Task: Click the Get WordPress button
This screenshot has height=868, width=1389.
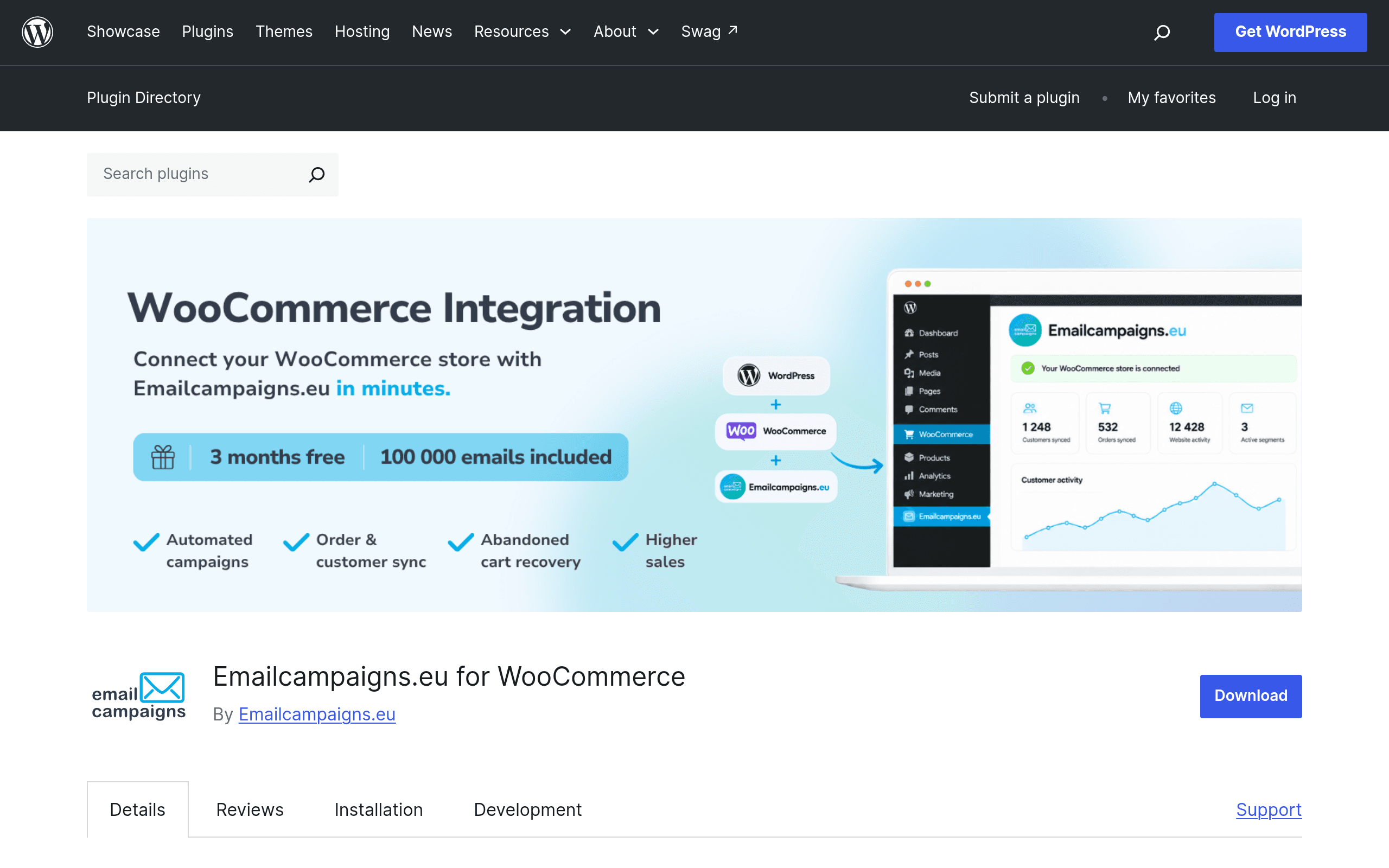Action: click(x=1290, y=32)
